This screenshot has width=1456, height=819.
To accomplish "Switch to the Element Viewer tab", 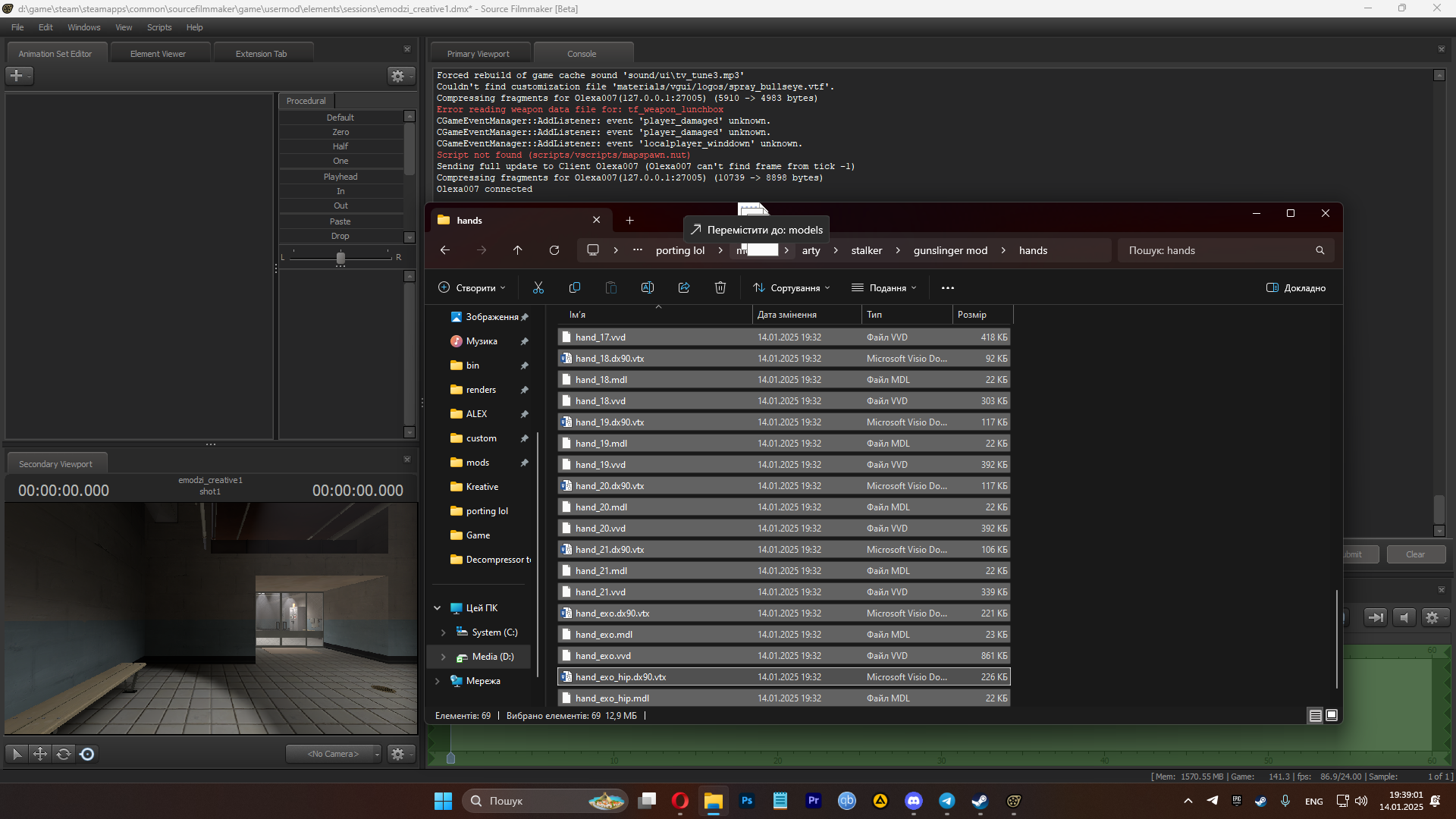I will coord(158,54).
